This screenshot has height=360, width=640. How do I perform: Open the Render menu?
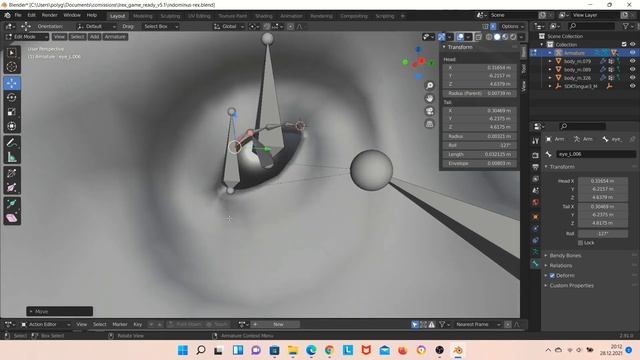49,15
